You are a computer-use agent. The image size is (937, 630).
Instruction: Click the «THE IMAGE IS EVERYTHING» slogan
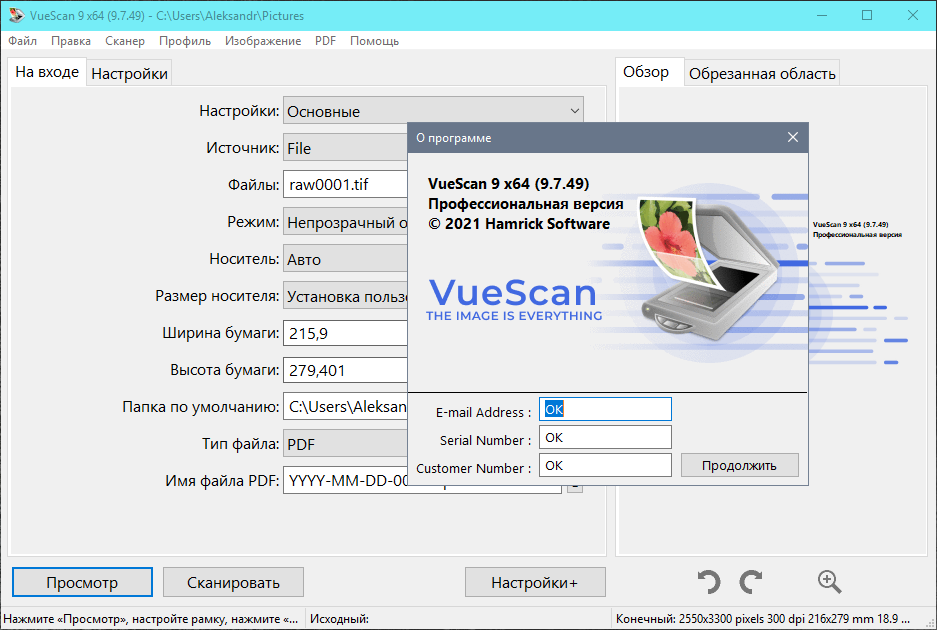coord(514,316)
